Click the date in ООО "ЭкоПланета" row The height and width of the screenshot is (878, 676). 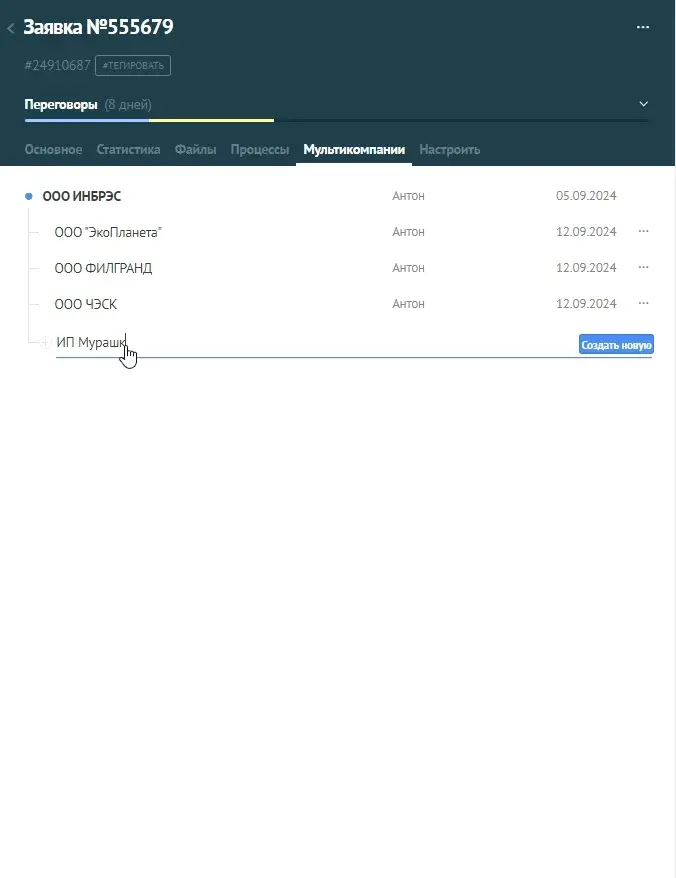tap(586, 232)
